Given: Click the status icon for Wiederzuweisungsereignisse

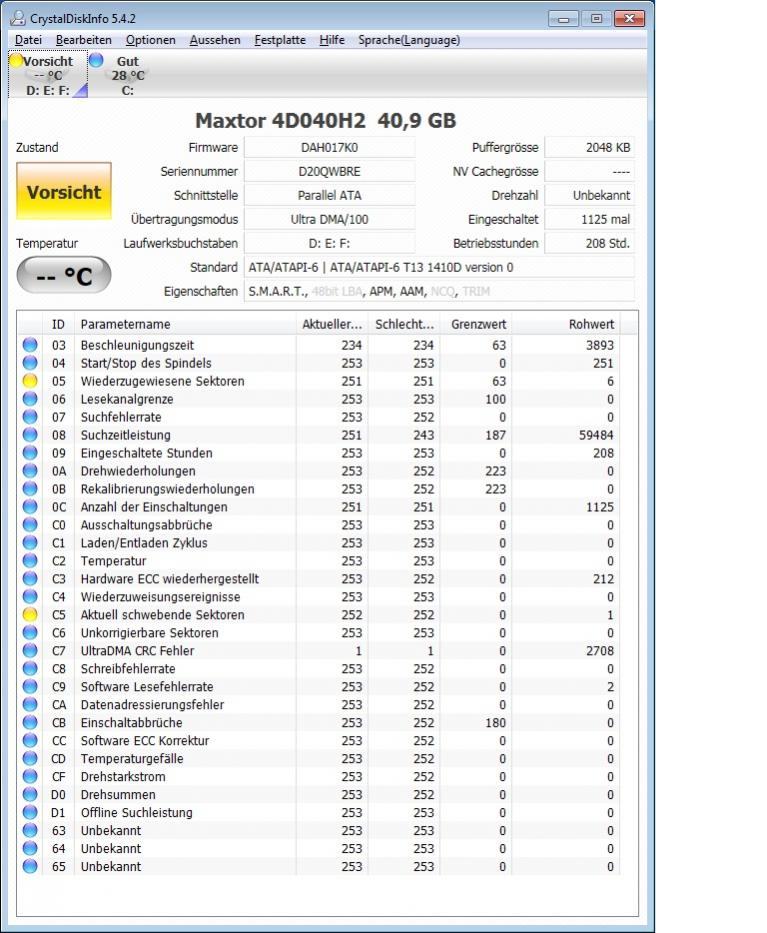Looking at the screenshot, I should (x=30, y=596).
